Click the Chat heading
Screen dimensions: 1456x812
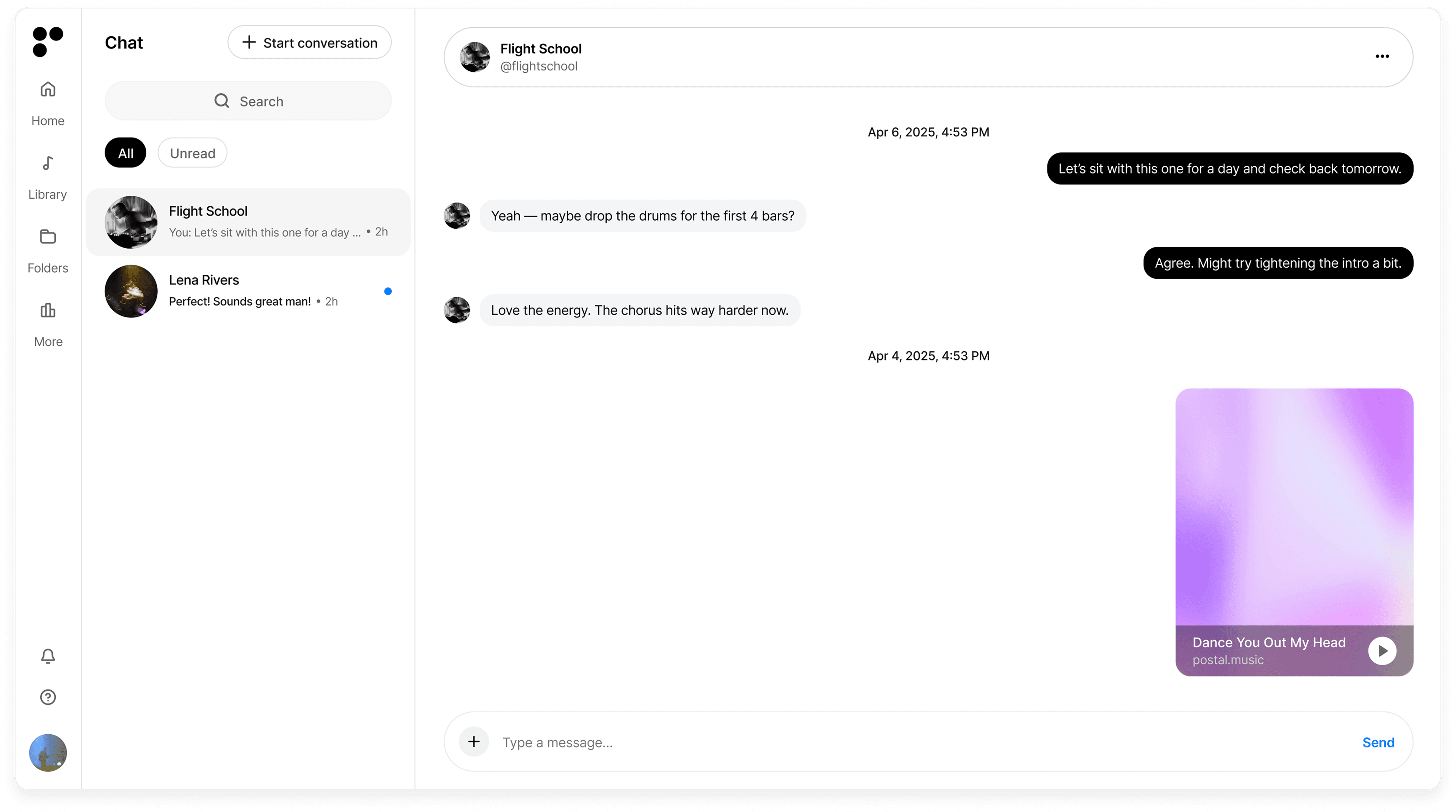(124, 43)
